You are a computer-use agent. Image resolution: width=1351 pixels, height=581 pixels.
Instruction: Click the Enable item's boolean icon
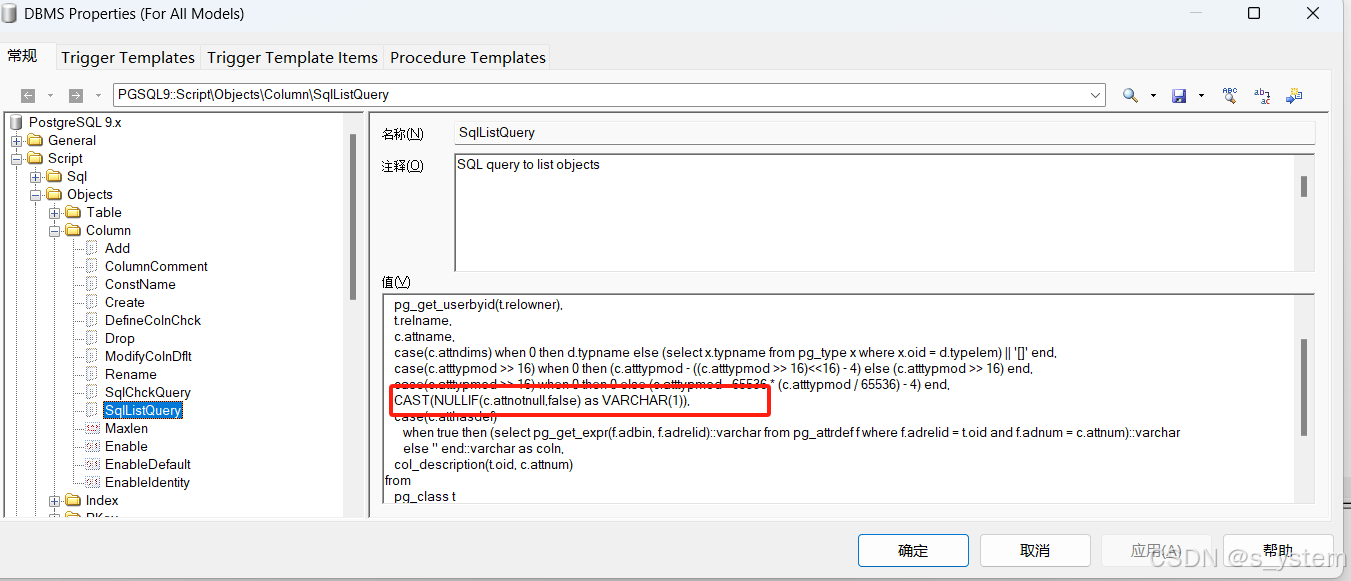click(92, 446)
